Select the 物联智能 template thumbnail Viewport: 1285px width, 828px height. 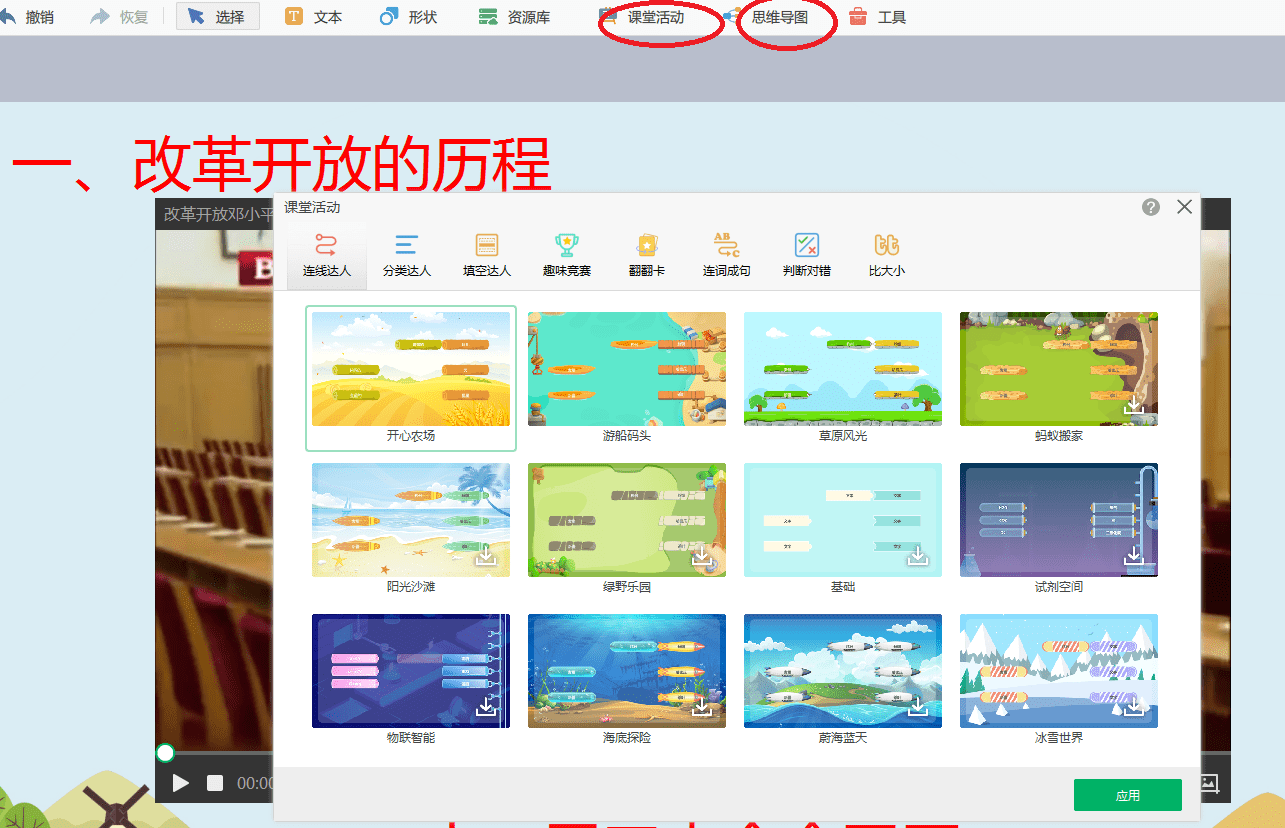coord(411,671)
